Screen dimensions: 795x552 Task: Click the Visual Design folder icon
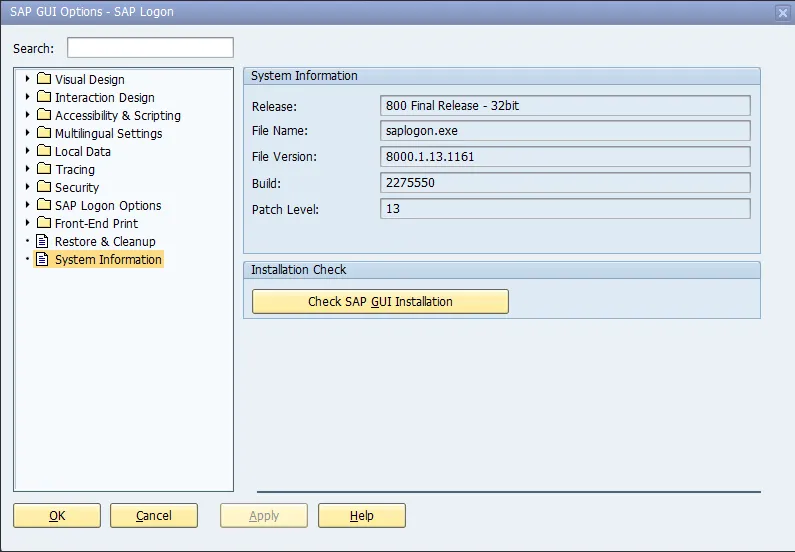click(x=43, y=79)
